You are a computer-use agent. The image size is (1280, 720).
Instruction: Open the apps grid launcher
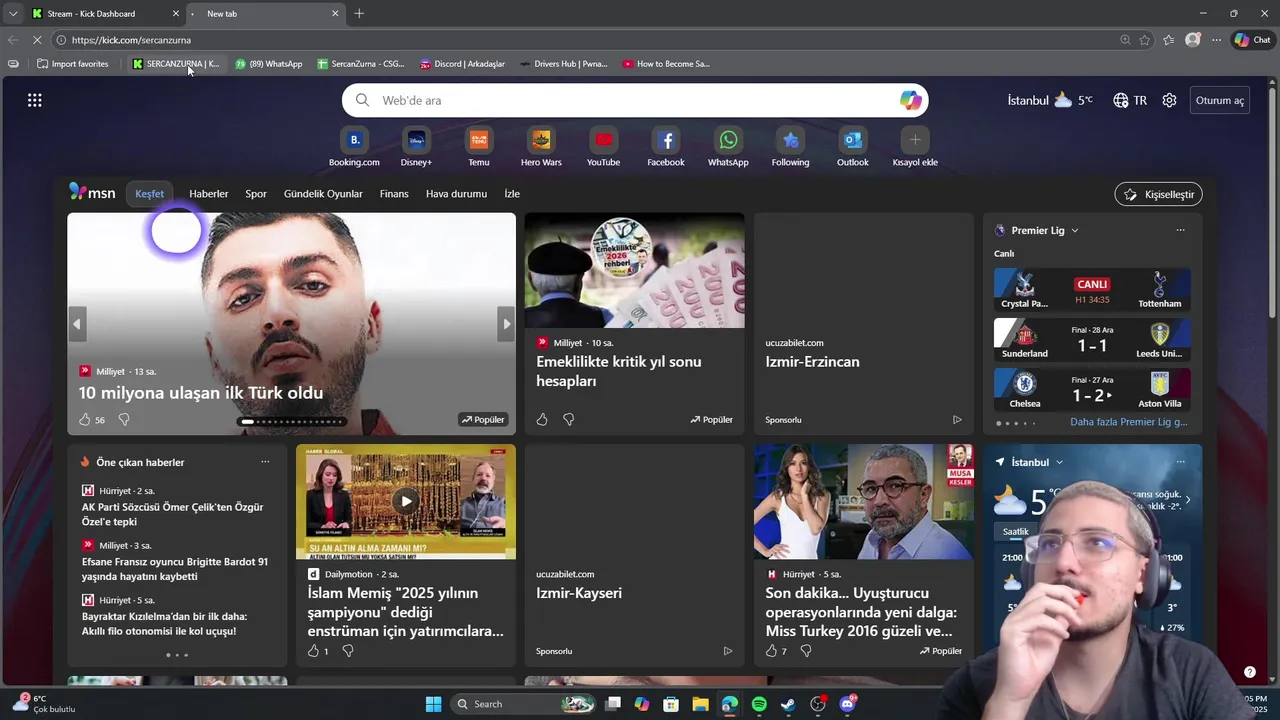[35, 100]
